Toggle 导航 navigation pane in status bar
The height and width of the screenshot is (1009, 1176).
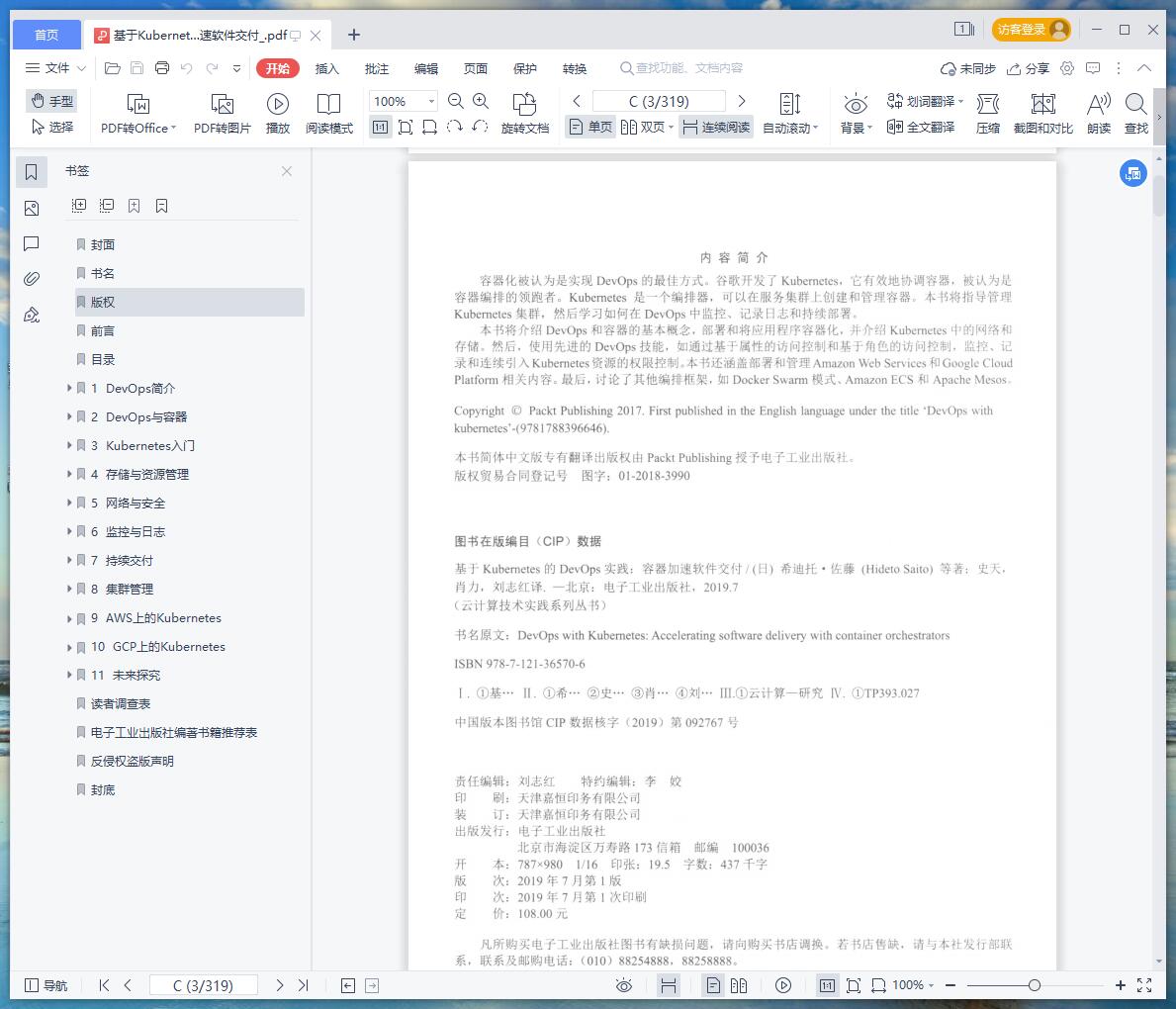click(x=46, y=985)
